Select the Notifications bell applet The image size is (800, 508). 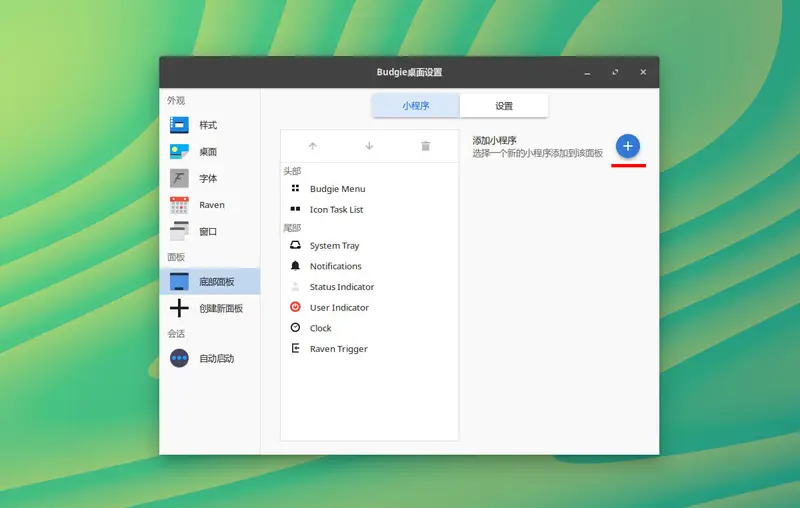[335, 266]
